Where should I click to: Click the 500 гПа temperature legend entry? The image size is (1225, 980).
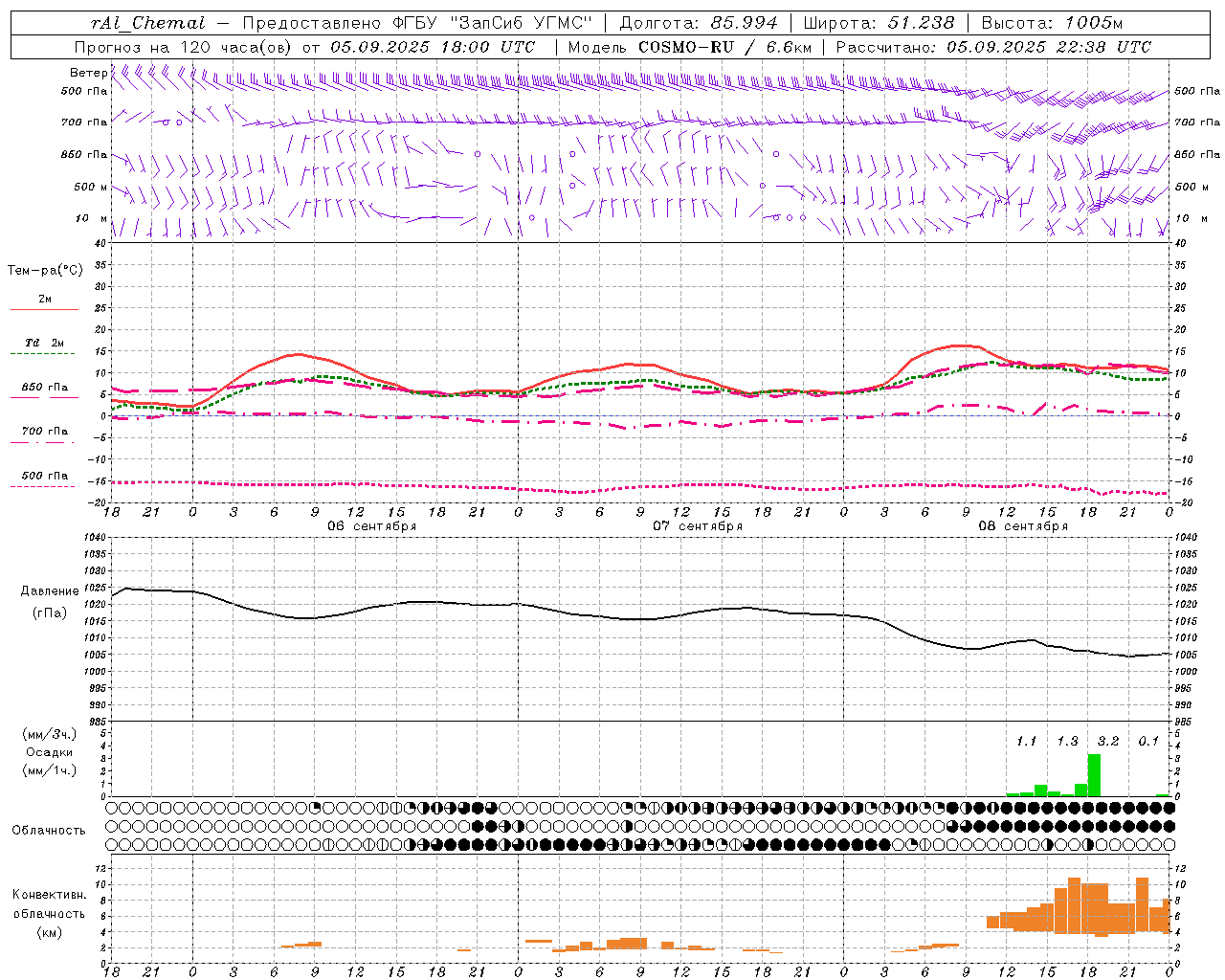pyautogui.click(x=45, y=475)
